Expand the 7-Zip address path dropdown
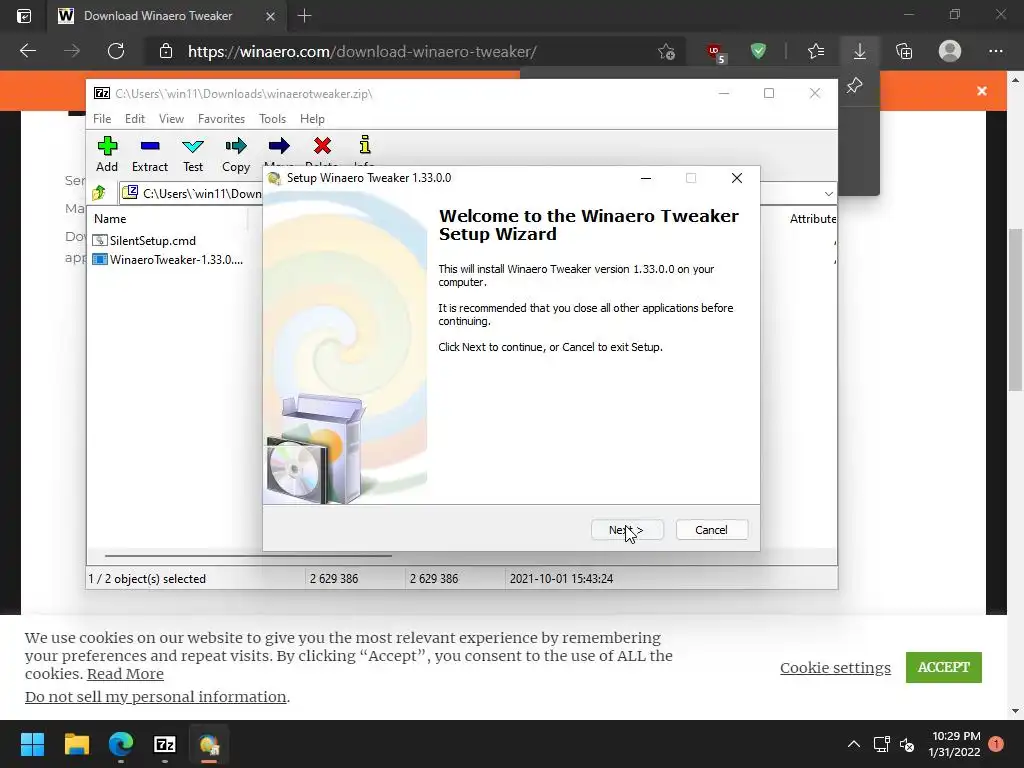Image resolution: width=1024 pixels, height=768 pixels. pos(828,193)
